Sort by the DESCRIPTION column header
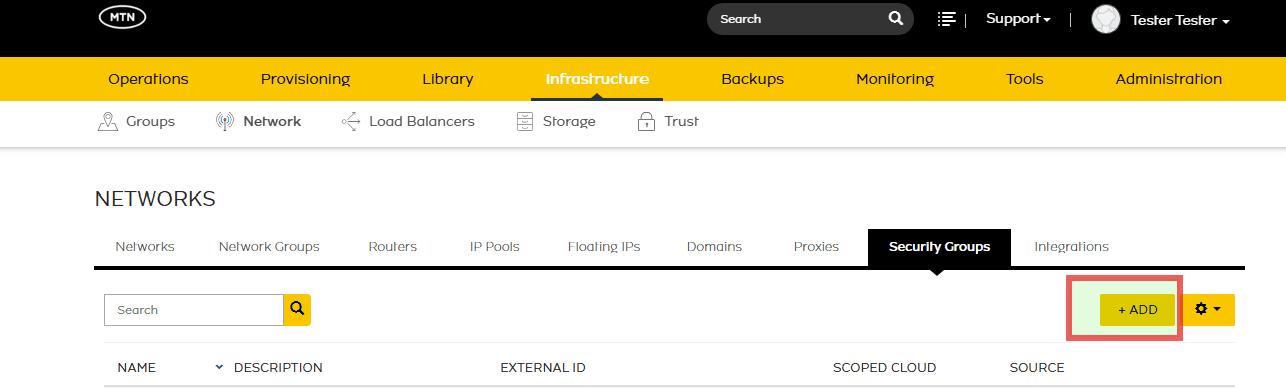The image size is (1286, 388). coord(278,368)
